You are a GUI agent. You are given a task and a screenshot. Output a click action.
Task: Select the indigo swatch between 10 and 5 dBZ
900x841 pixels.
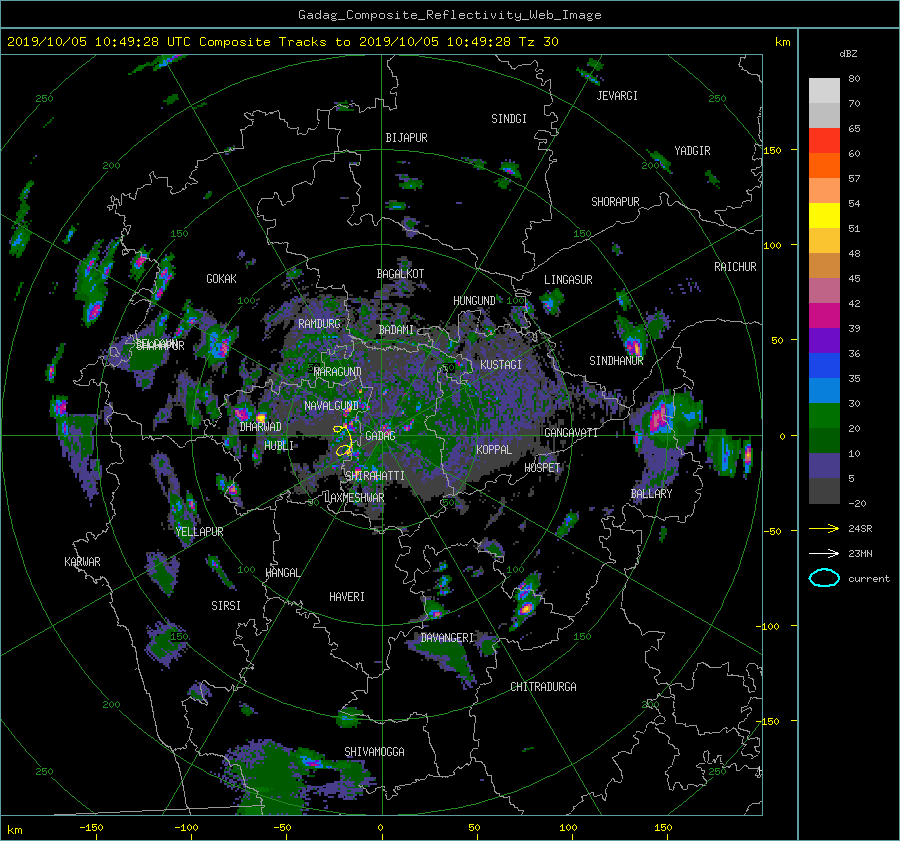point(824,465)
